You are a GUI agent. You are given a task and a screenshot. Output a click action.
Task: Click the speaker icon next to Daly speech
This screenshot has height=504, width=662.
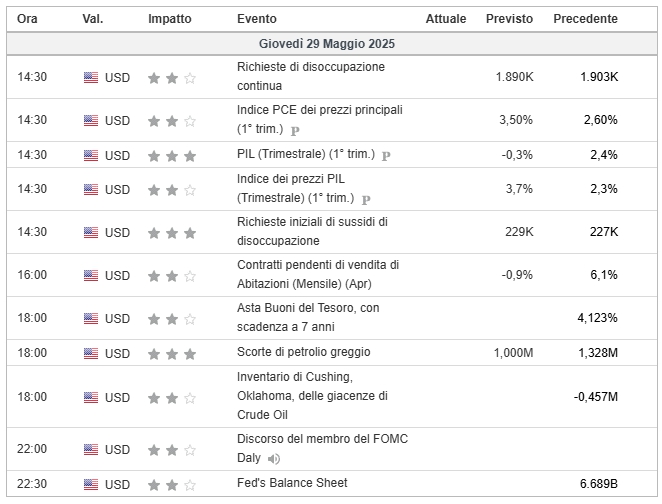pos(274,458)
